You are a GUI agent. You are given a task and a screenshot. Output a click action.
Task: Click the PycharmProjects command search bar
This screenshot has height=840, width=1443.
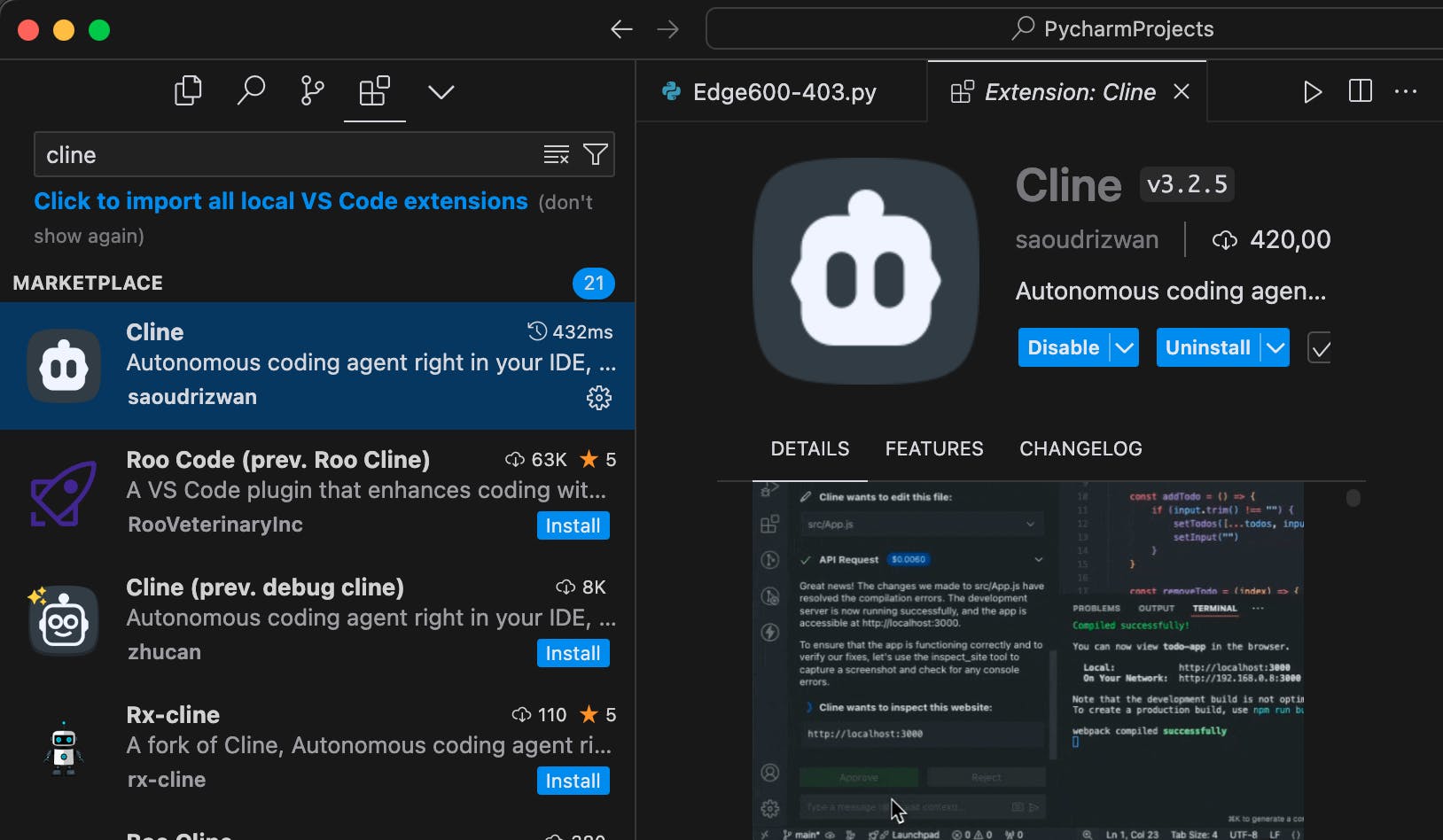tap(1074, 29)
